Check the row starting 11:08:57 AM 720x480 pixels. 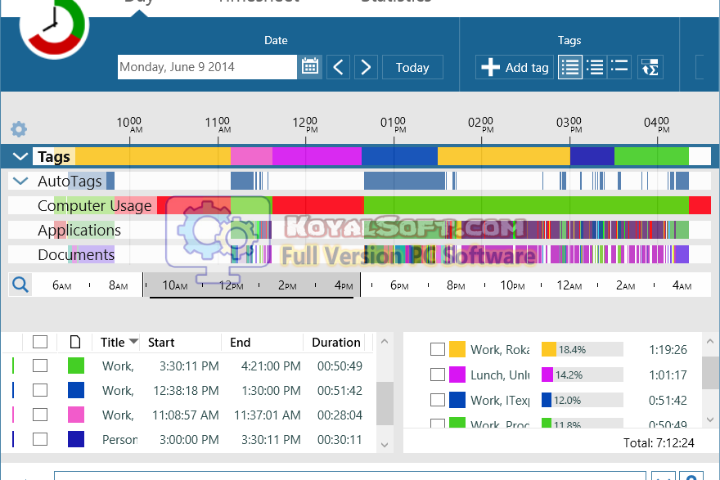tap(40, 415)
